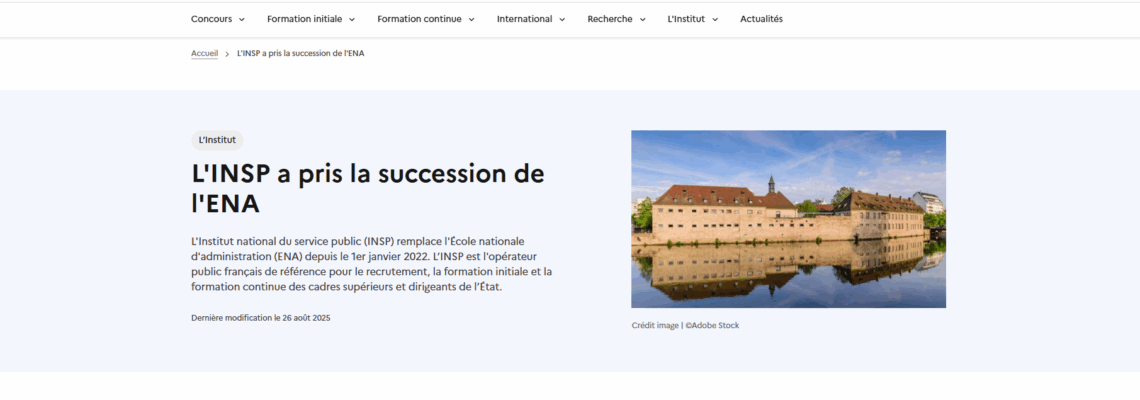Click the chevron arrow after L'Institut menu
Viewport: 1140px width, 400px height.
tap(715, 19)
